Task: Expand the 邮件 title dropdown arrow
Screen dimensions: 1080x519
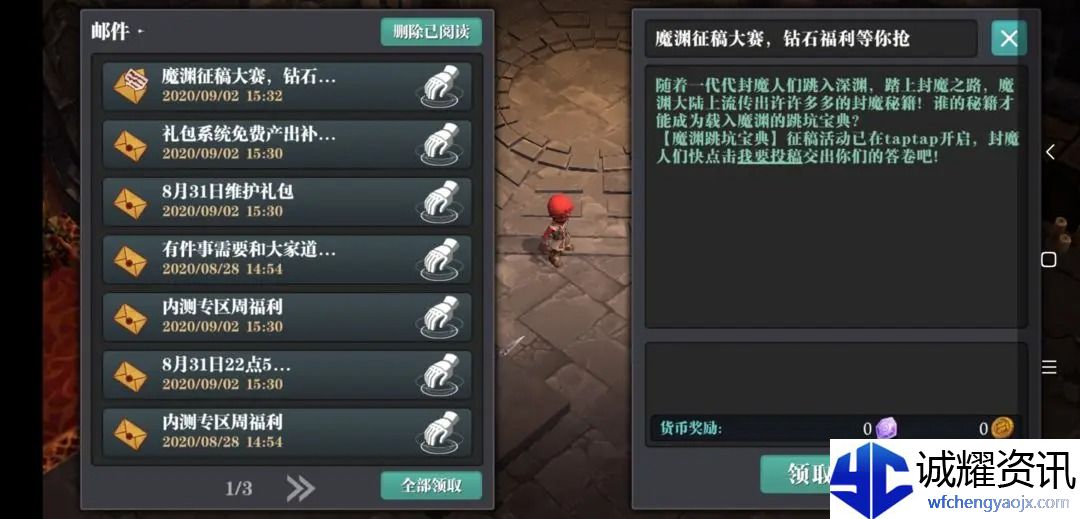Action: 141,32
